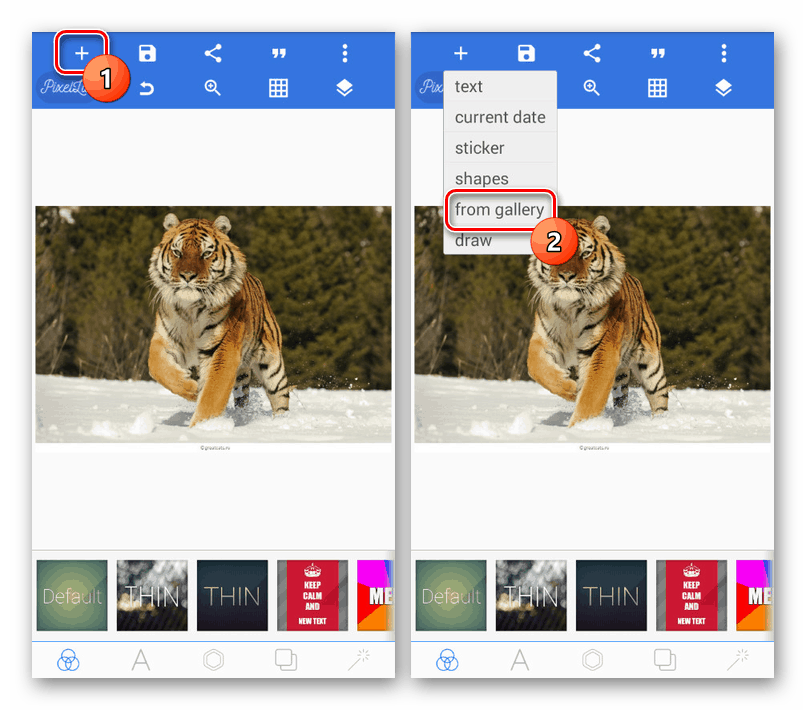806x710 pixels.
Task: Open layers icon in left screen
Action: pyautogui.click(x=344, y=88)
